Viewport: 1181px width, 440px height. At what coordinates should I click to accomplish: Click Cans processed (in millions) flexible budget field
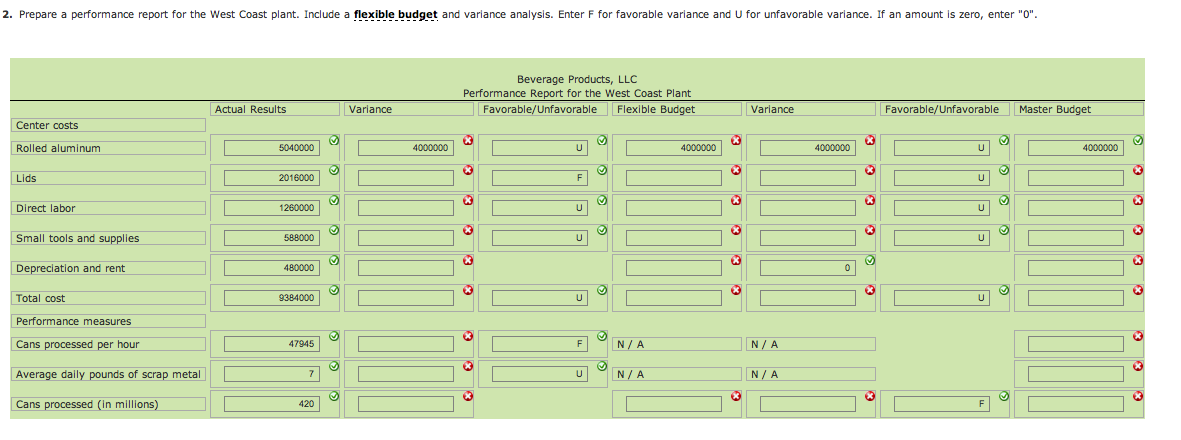[x=673, y=404]
